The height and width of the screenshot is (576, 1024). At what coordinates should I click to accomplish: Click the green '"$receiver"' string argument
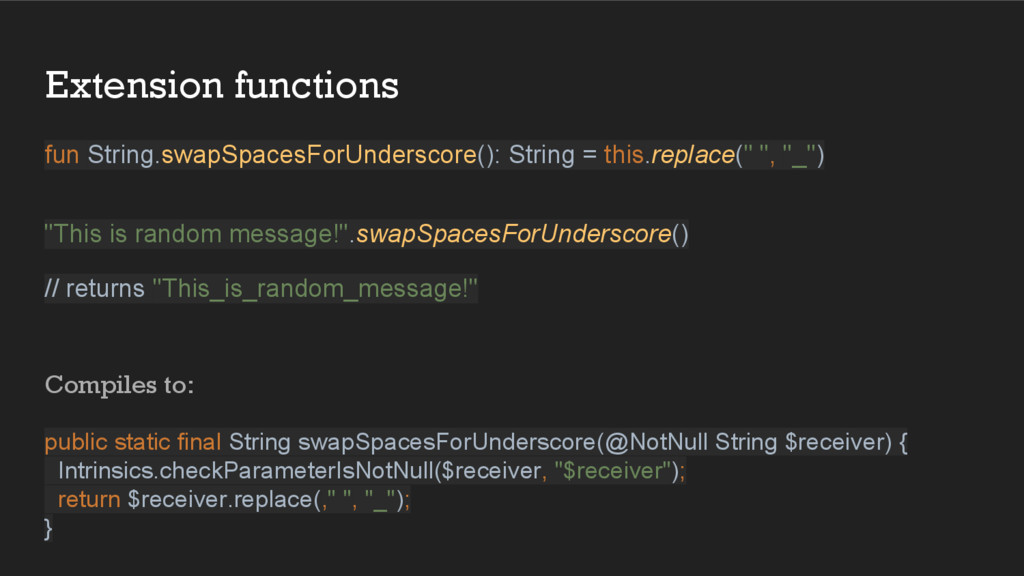click(x=613, y=471)
